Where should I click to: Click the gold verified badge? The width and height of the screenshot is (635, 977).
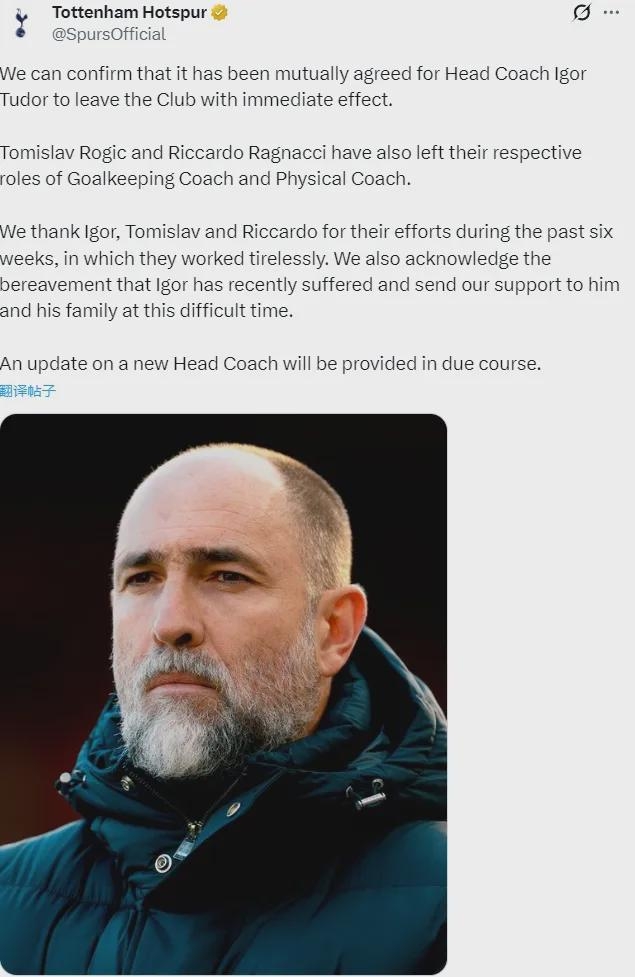click(219, 12)
